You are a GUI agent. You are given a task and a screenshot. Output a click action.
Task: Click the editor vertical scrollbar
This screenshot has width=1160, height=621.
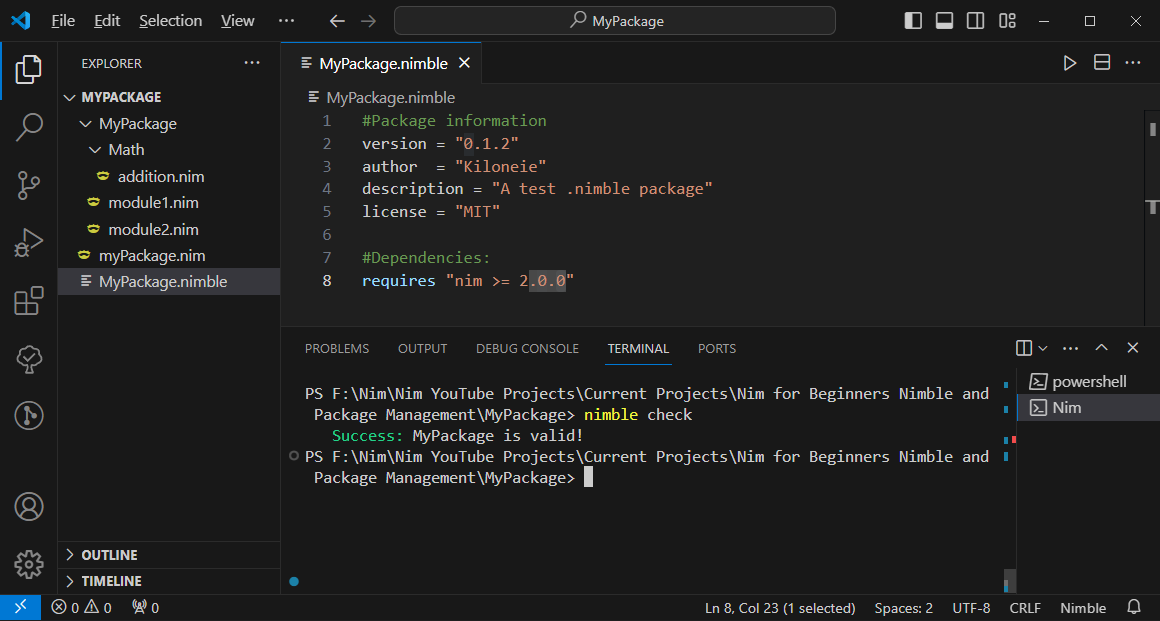pyautogui.click(x=1153, y=217)
